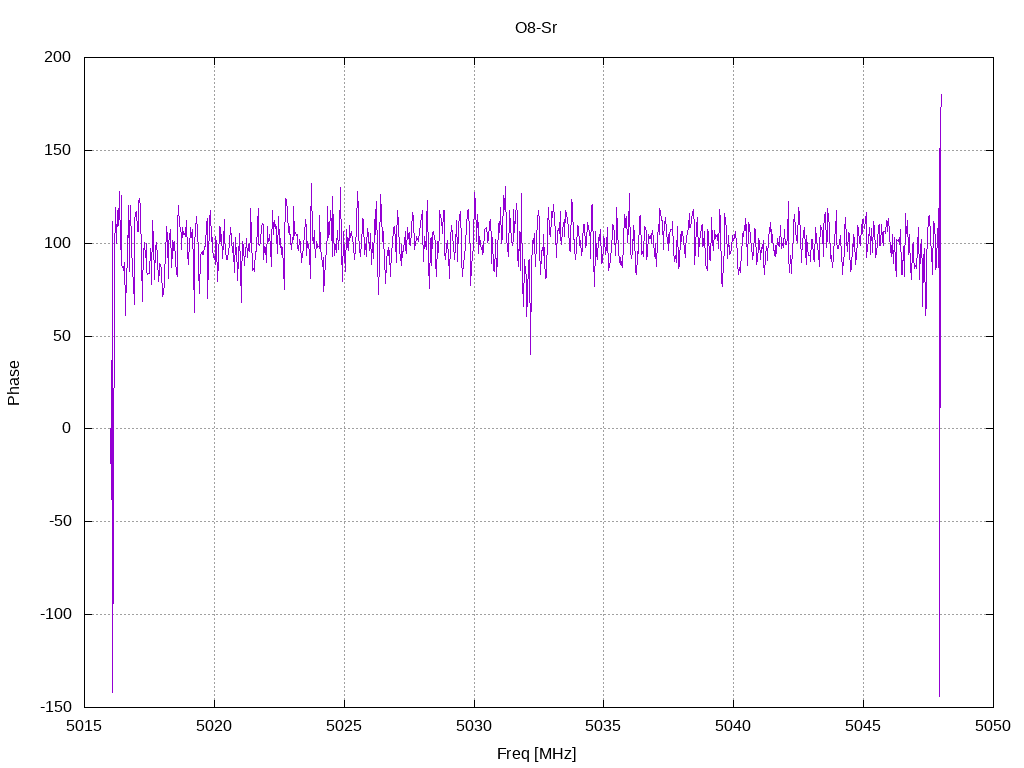Click the x-axis tick label 5030
Image resolution: width=1024 pixels, height=768 pixels.
(474, 726)
